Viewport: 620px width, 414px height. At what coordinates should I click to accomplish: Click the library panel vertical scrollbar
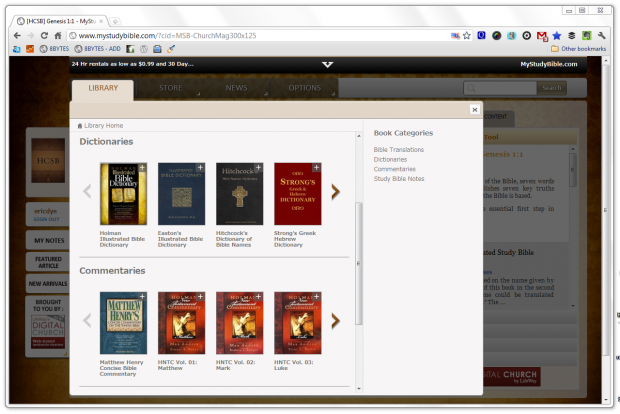[359, 263]
